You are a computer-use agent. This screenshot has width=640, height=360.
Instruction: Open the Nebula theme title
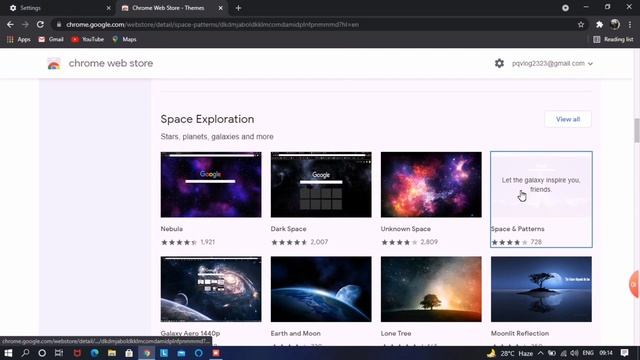click(x=172, y=229)
